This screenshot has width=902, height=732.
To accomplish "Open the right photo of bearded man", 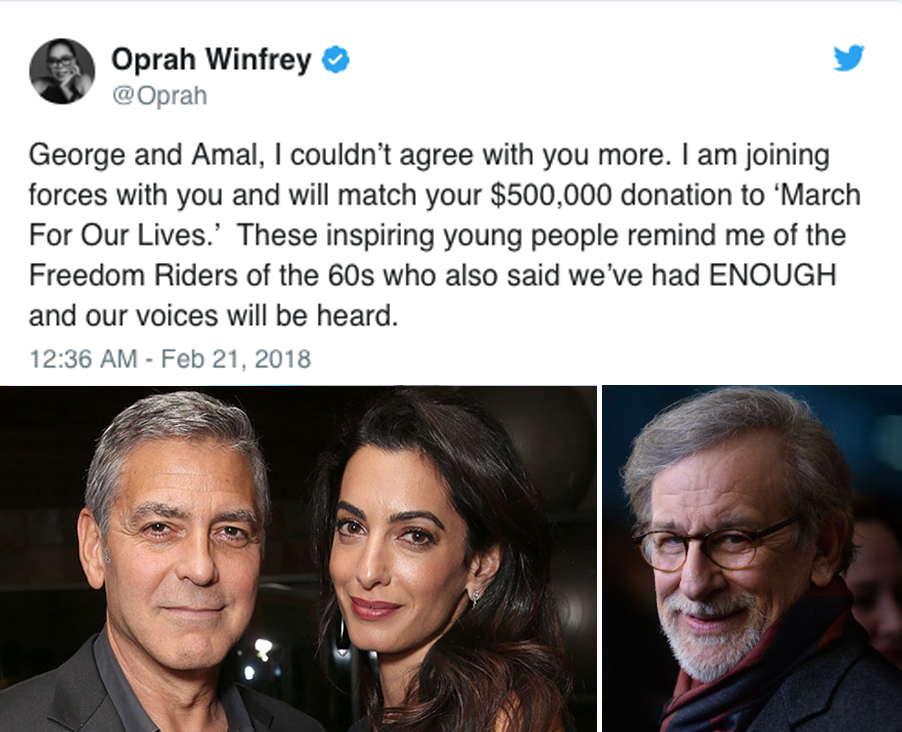I will coord(751,558).
